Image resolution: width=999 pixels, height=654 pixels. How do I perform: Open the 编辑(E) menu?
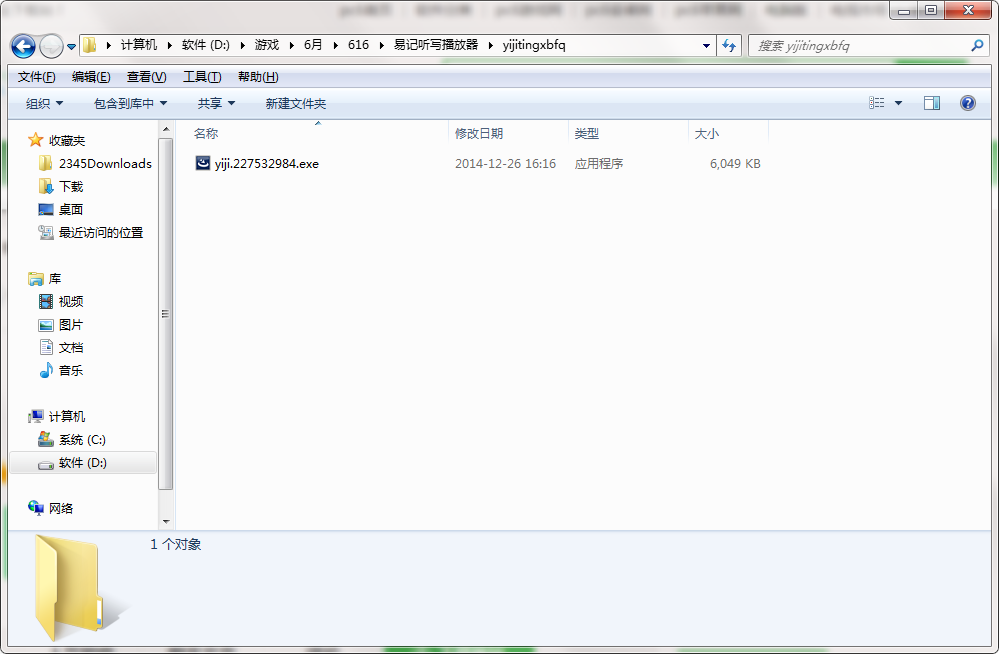(x=91, y=77)
